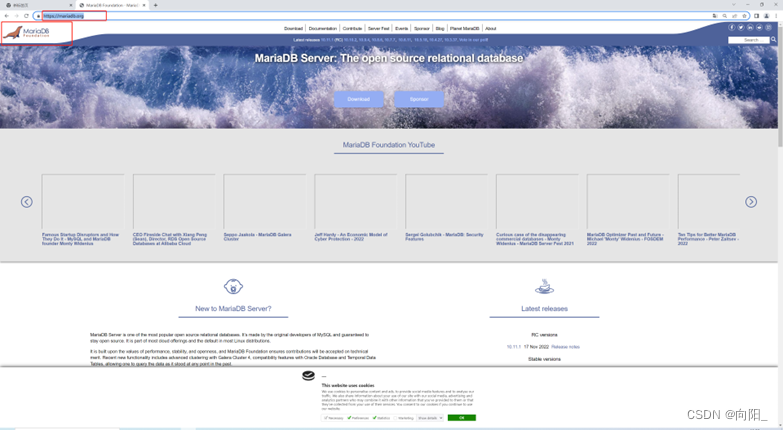The width and height of the screenshot is (783, 430).
Task: Reload the page with the refresh icon
Action: pyautogui.click(x=26, y=16)
